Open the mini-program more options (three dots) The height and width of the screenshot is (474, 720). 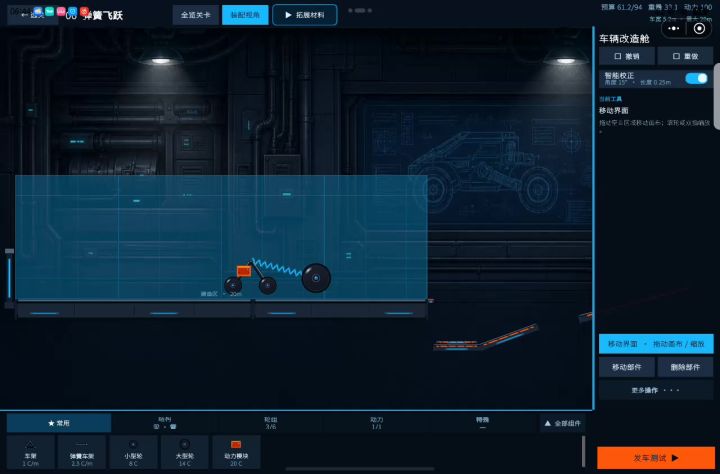coord(674,28)
